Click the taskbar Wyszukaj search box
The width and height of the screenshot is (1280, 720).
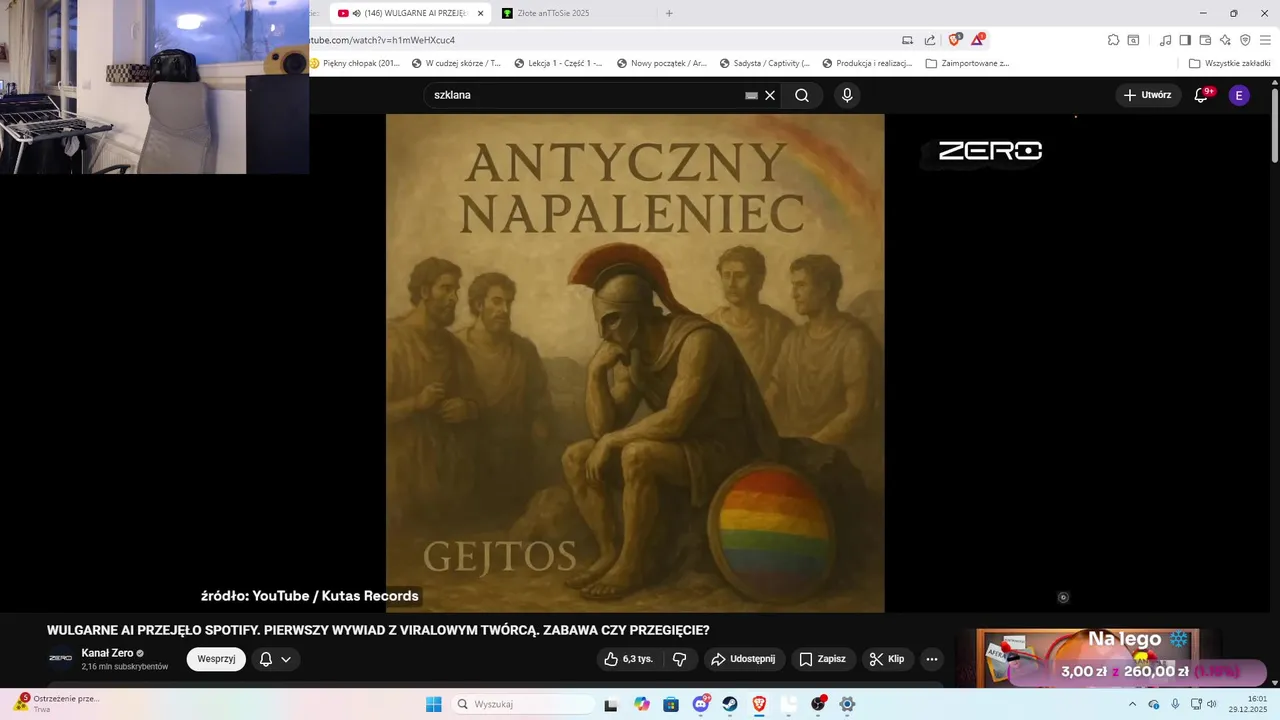(522, 704)
